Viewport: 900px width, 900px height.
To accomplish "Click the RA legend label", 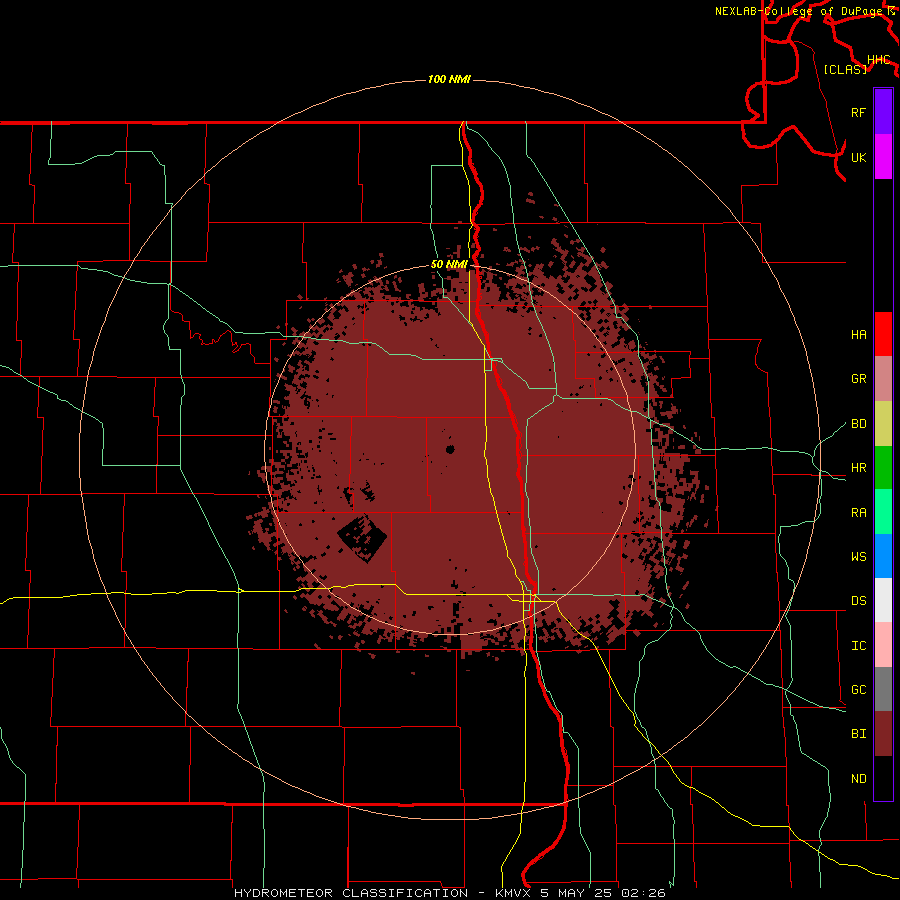I will tap(858, 513).
